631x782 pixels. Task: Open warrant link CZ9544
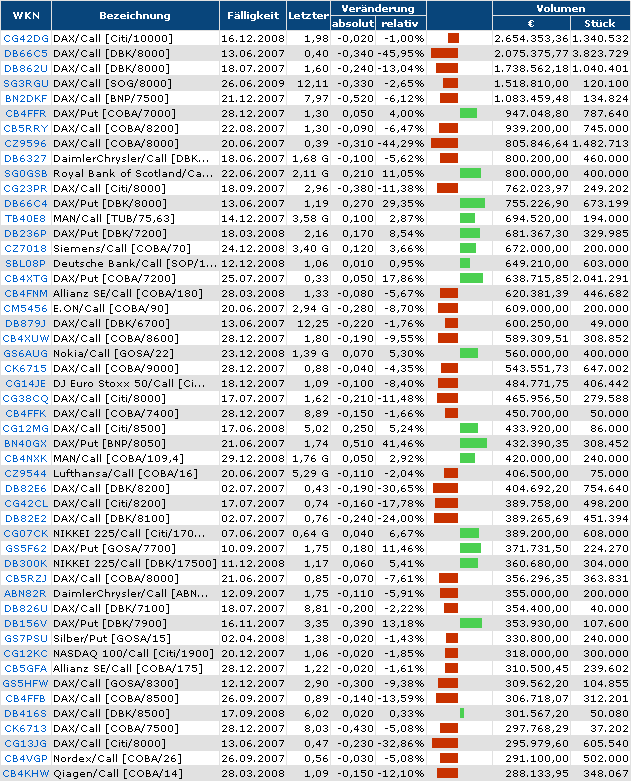[26, 473]
